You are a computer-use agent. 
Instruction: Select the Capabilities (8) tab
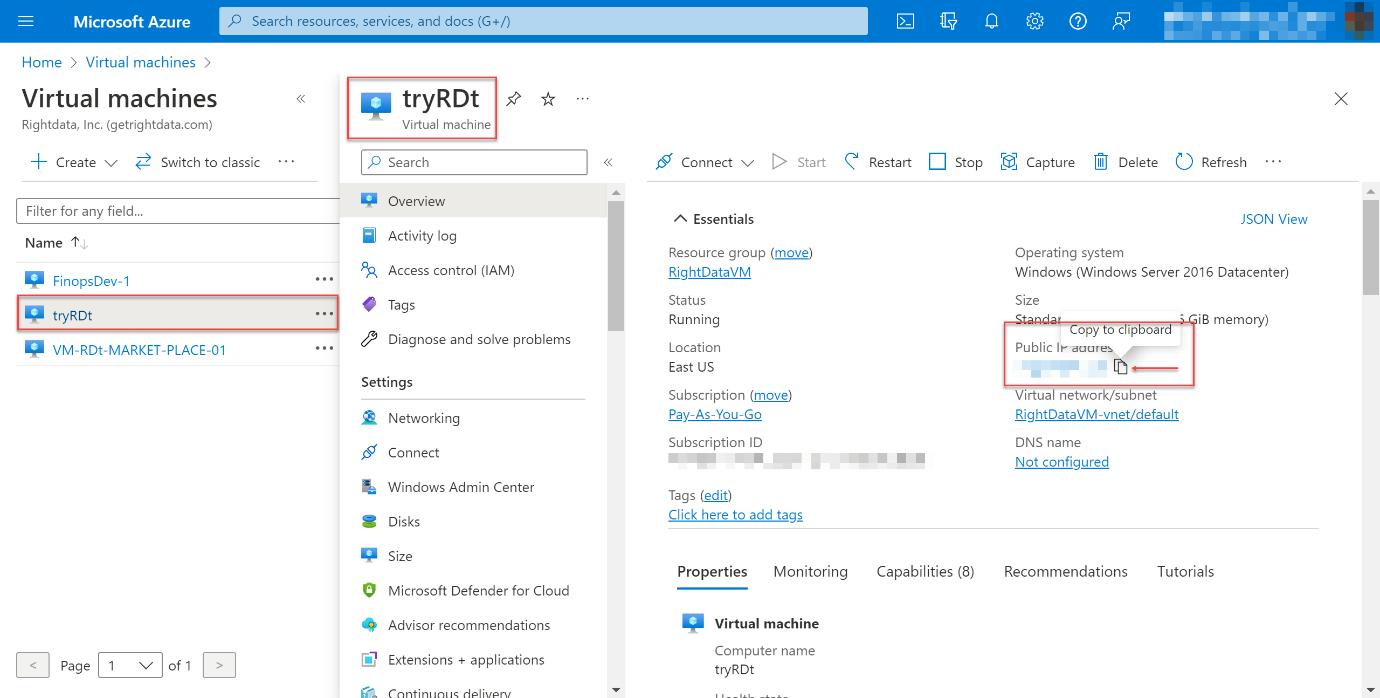coord(925,571)
